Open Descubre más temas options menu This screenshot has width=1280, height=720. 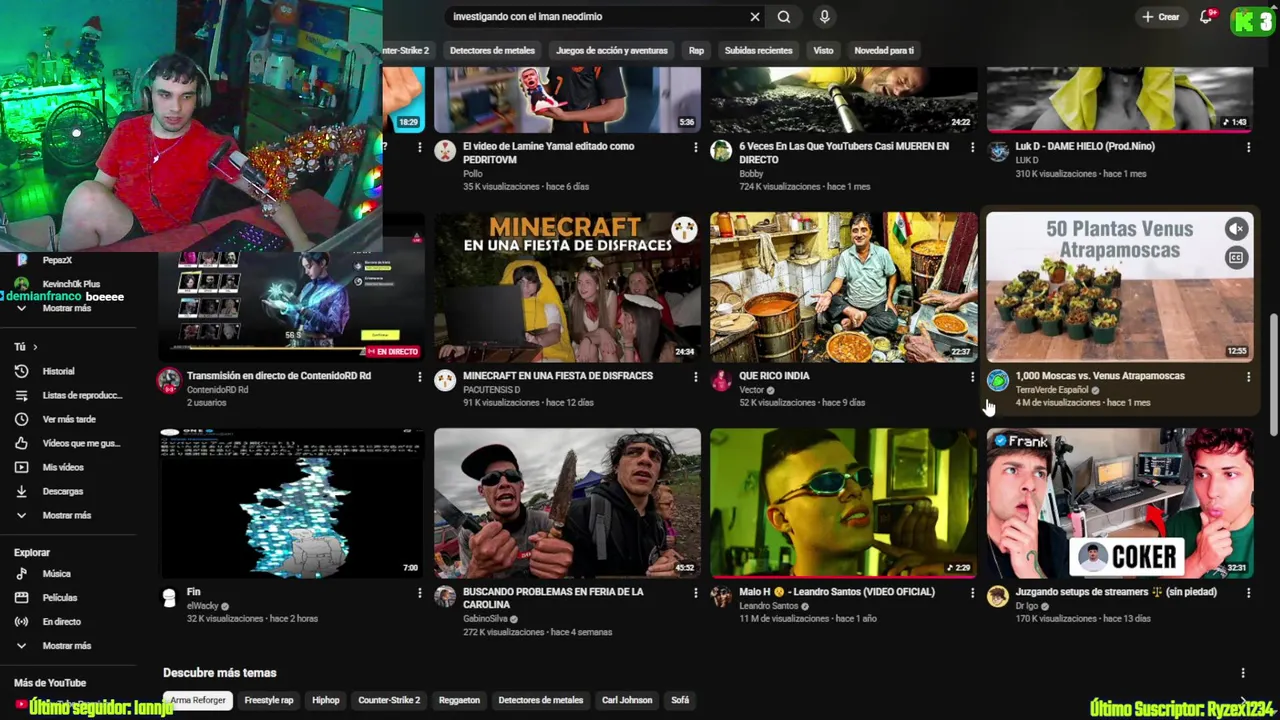[x=1243, y=673]
